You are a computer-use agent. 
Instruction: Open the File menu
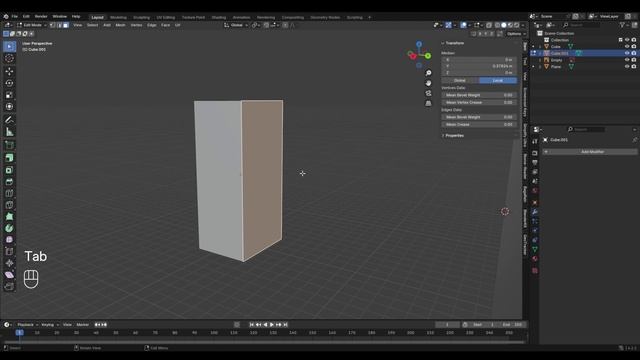(15, 17)
